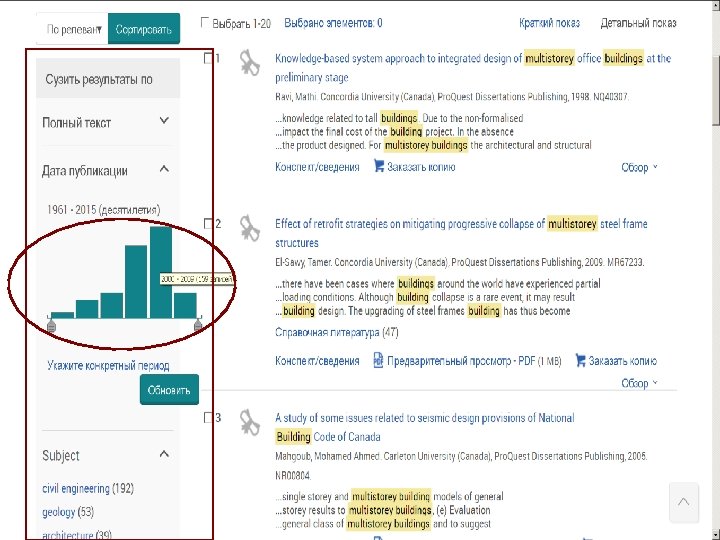Click 'Заказать копию' link in result 2
The image size is (720, 540).
(x=623, y=361)
